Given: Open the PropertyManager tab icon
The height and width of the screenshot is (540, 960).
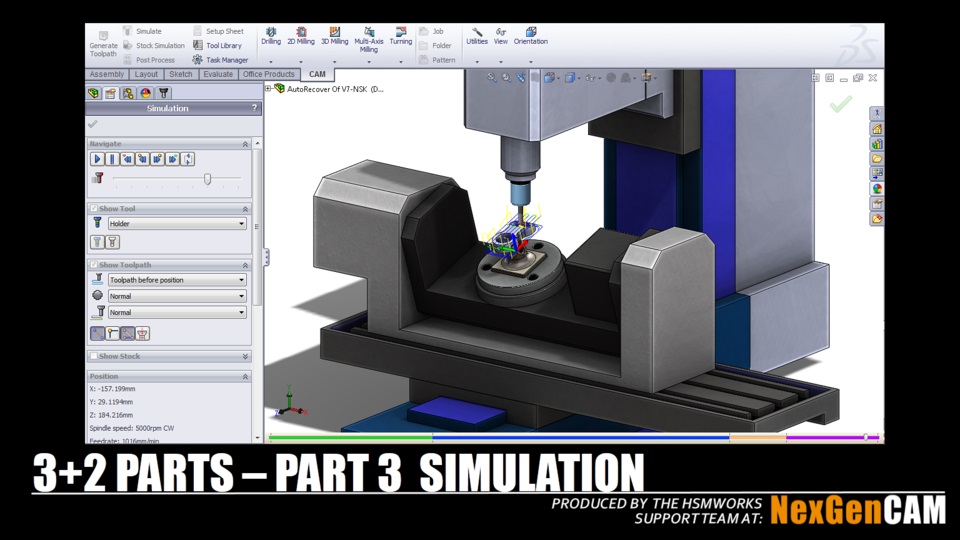Looking at the screenshot, I should pyautogui.click(x=110, y=93).
